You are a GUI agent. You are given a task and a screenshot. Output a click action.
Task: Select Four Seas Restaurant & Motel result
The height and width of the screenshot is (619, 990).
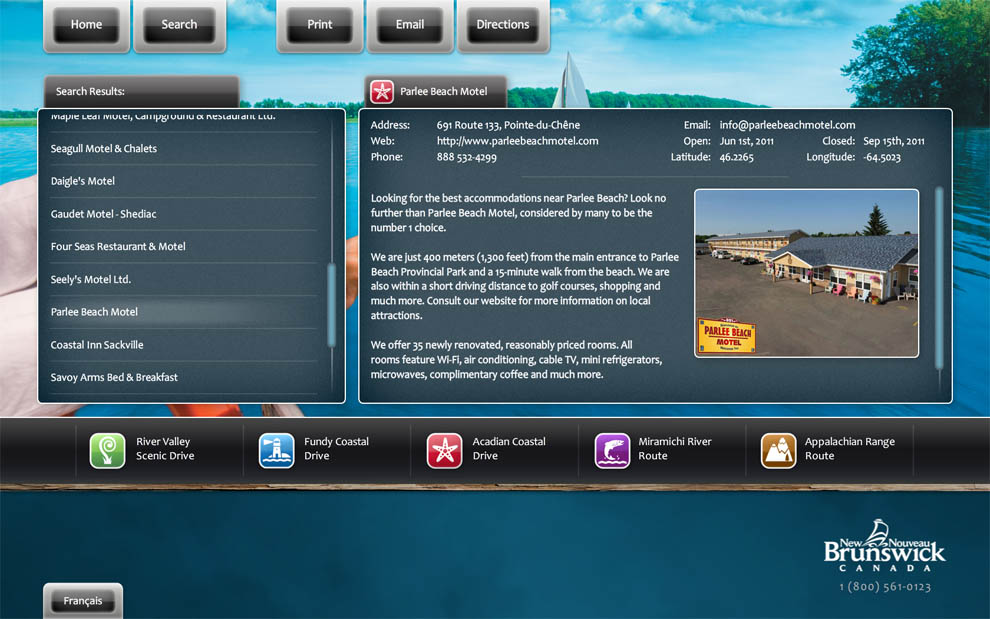pos(184,246)
